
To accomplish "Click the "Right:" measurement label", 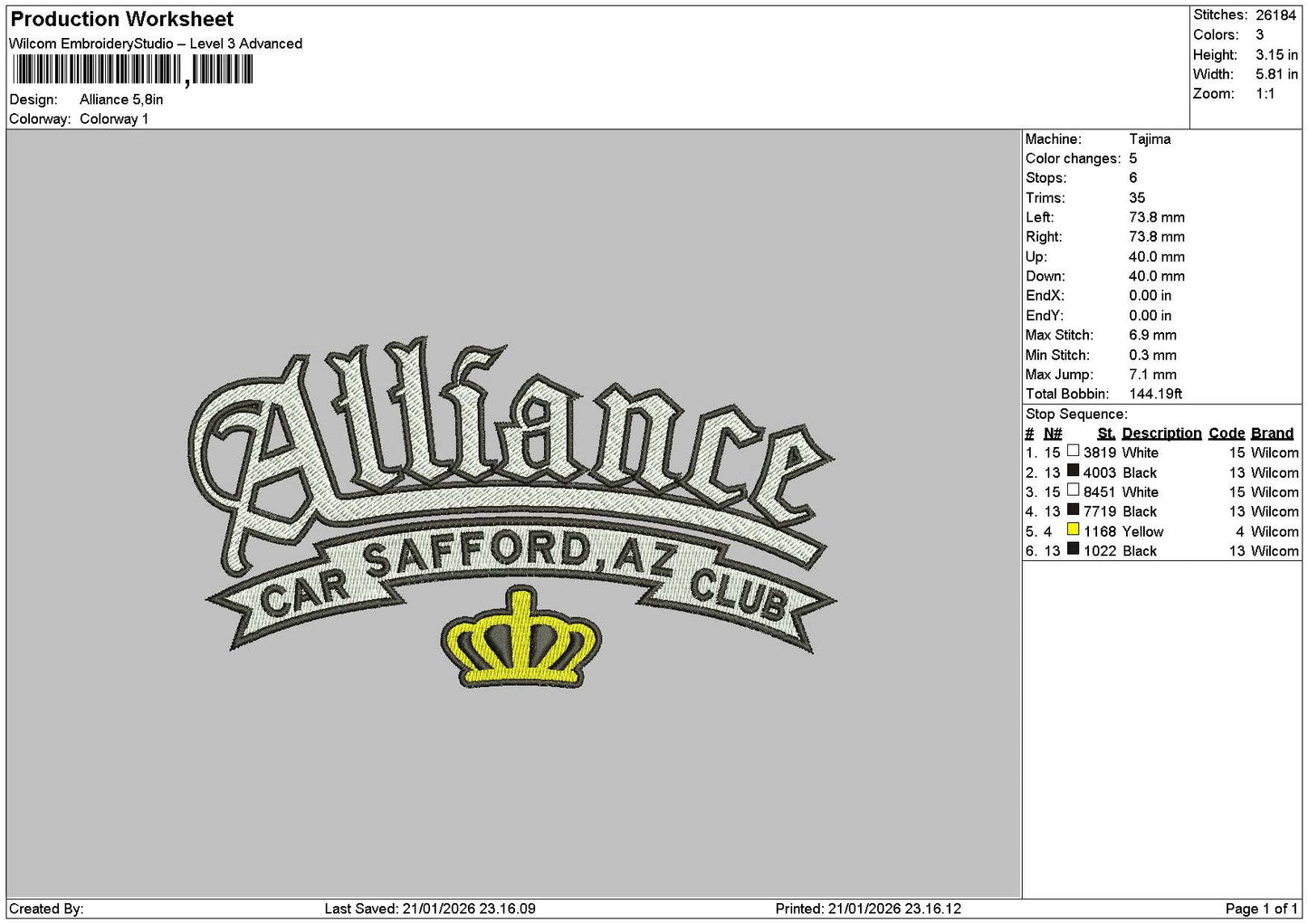I will [1044, 237].
